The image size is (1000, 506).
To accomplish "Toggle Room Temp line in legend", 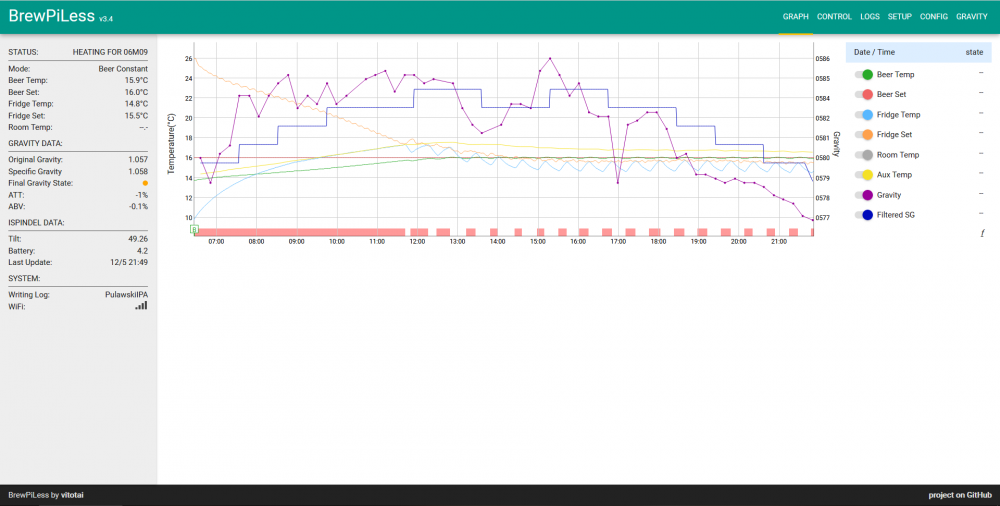I will [x=863, y=155].
